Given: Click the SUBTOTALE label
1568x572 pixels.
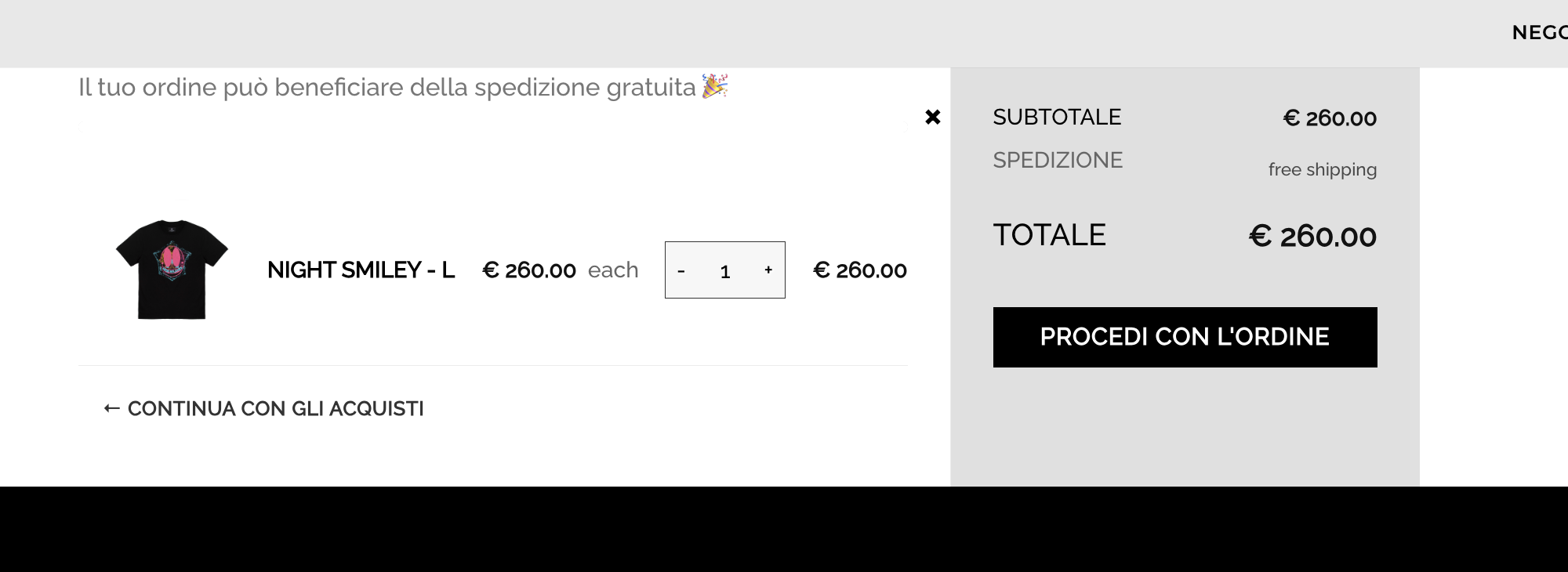Looking at the screenshot, I should point(1057,118).
